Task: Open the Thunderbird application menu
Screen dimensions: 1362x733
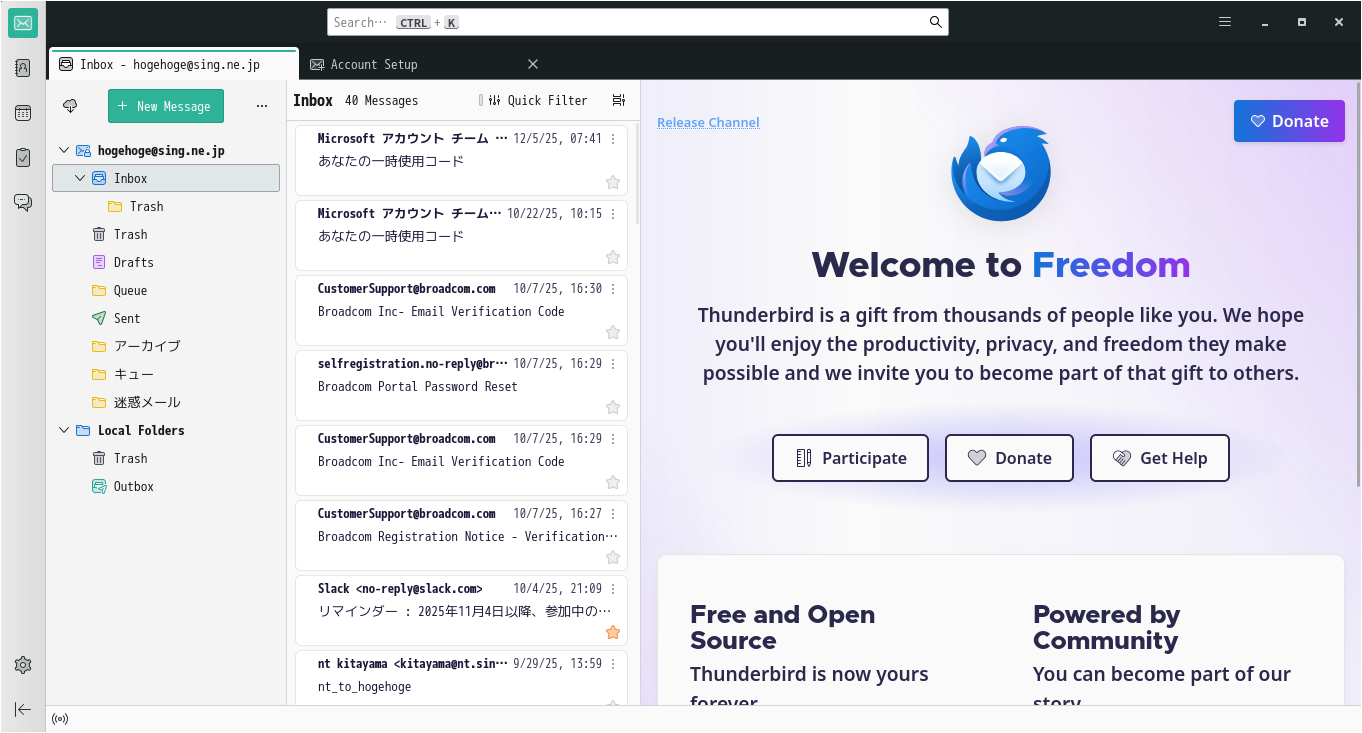Action: [x=1225, y=22]
